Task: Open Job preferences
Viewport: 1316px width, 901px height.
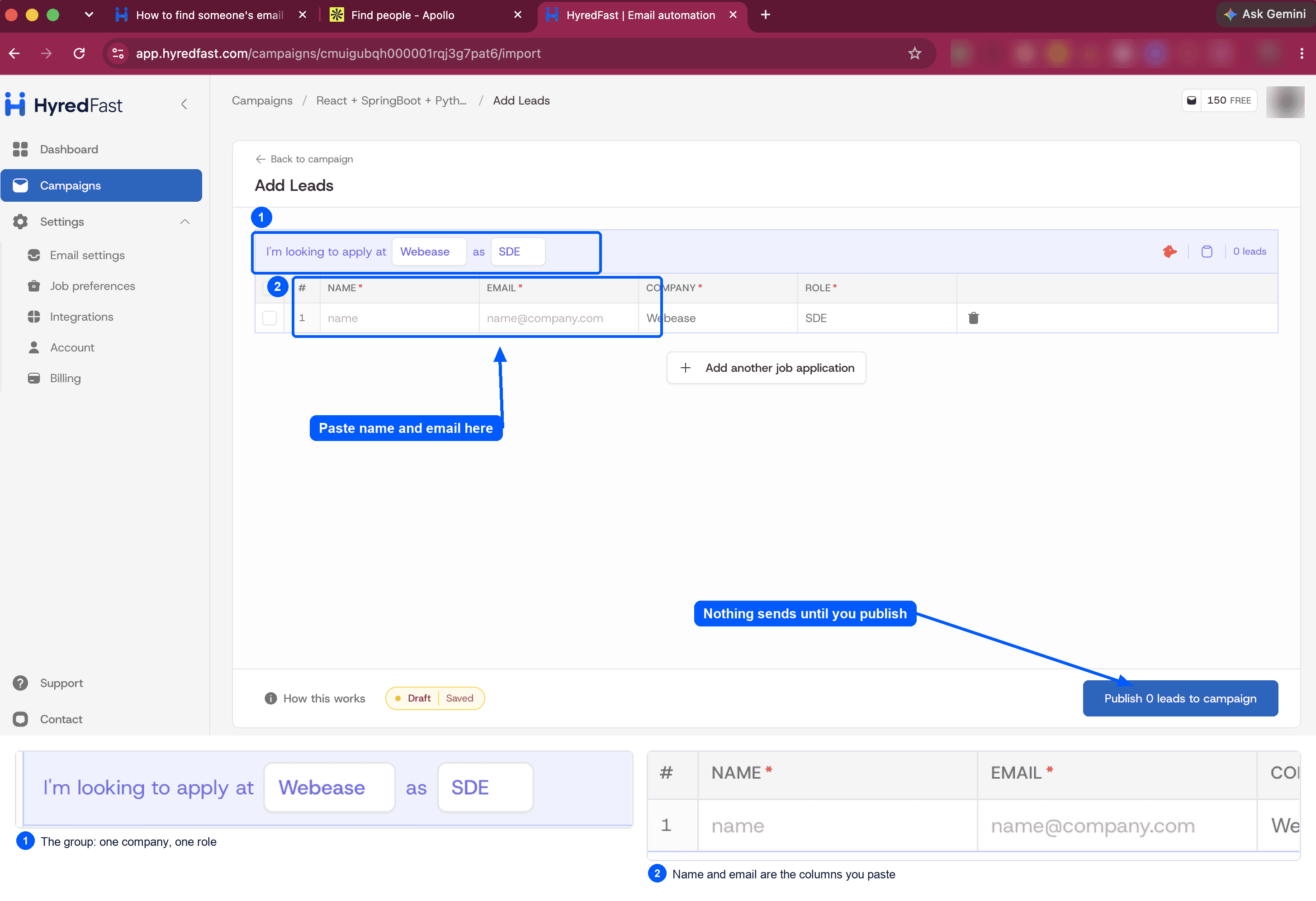Action: click(92, 286)
